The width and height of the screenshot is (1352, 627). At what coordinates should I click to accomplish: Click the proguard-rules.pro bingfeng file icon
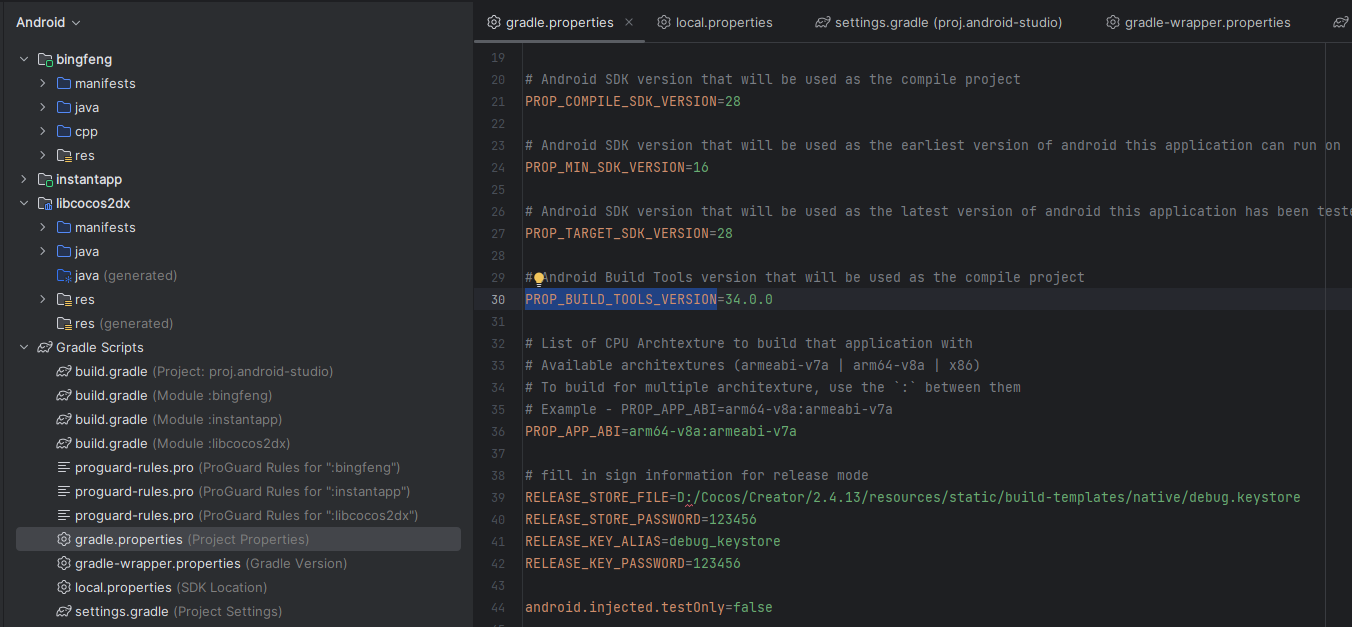[x=64, y=468]
